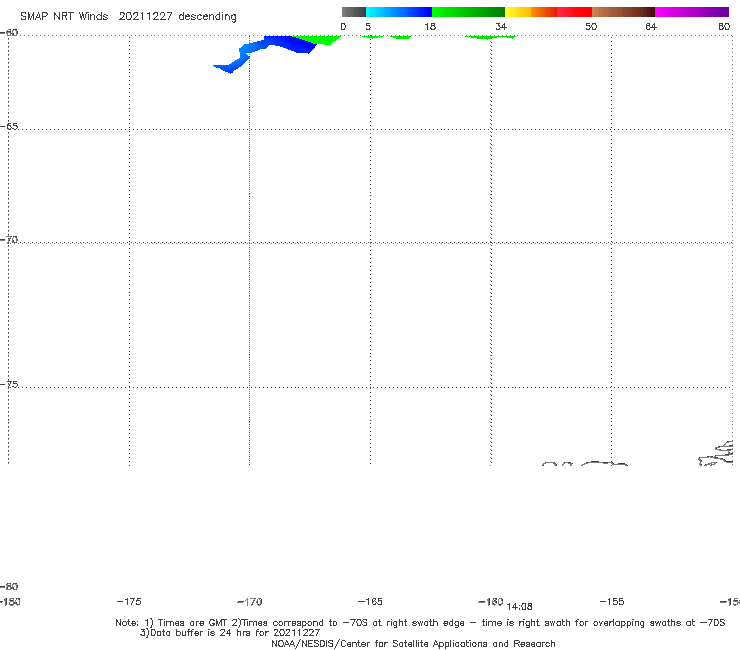This screenshot has height=650, width=740.
Task: Click the latitude label '-65' on the left axis
Action: pyautogui.click(x=9, y=127)
